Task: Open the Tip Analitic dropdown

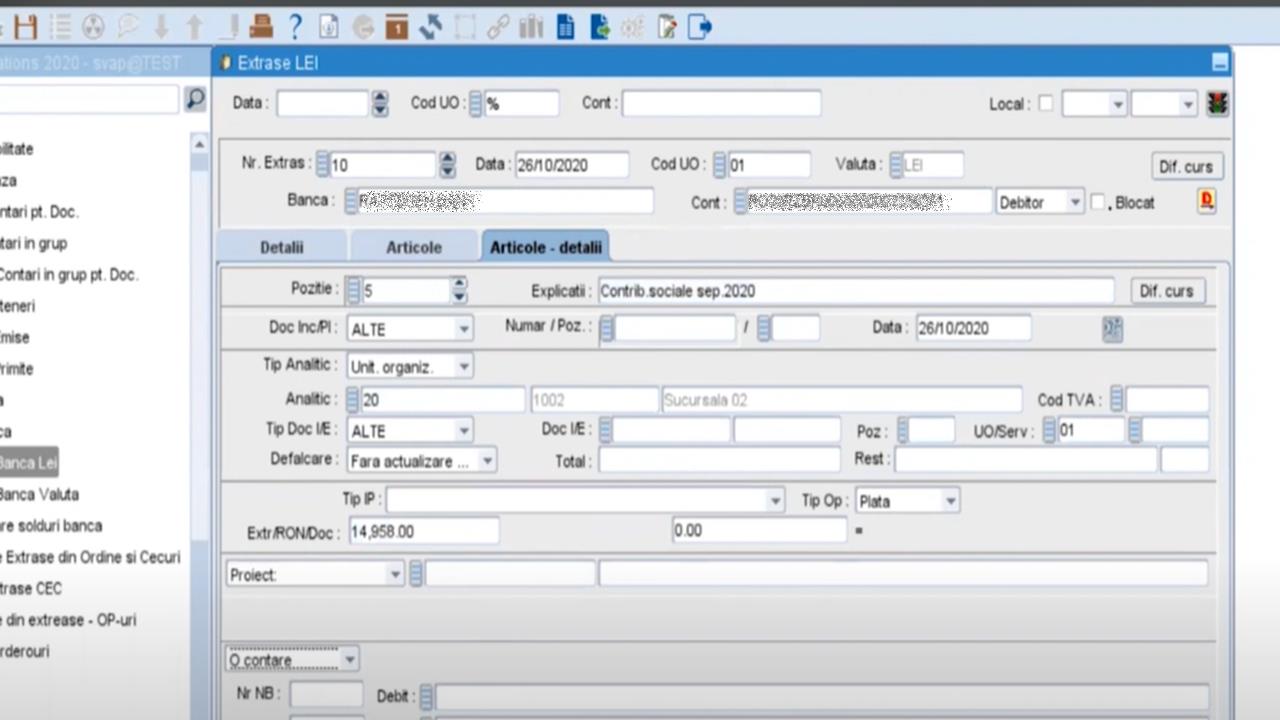Action: tap(464, 367)
